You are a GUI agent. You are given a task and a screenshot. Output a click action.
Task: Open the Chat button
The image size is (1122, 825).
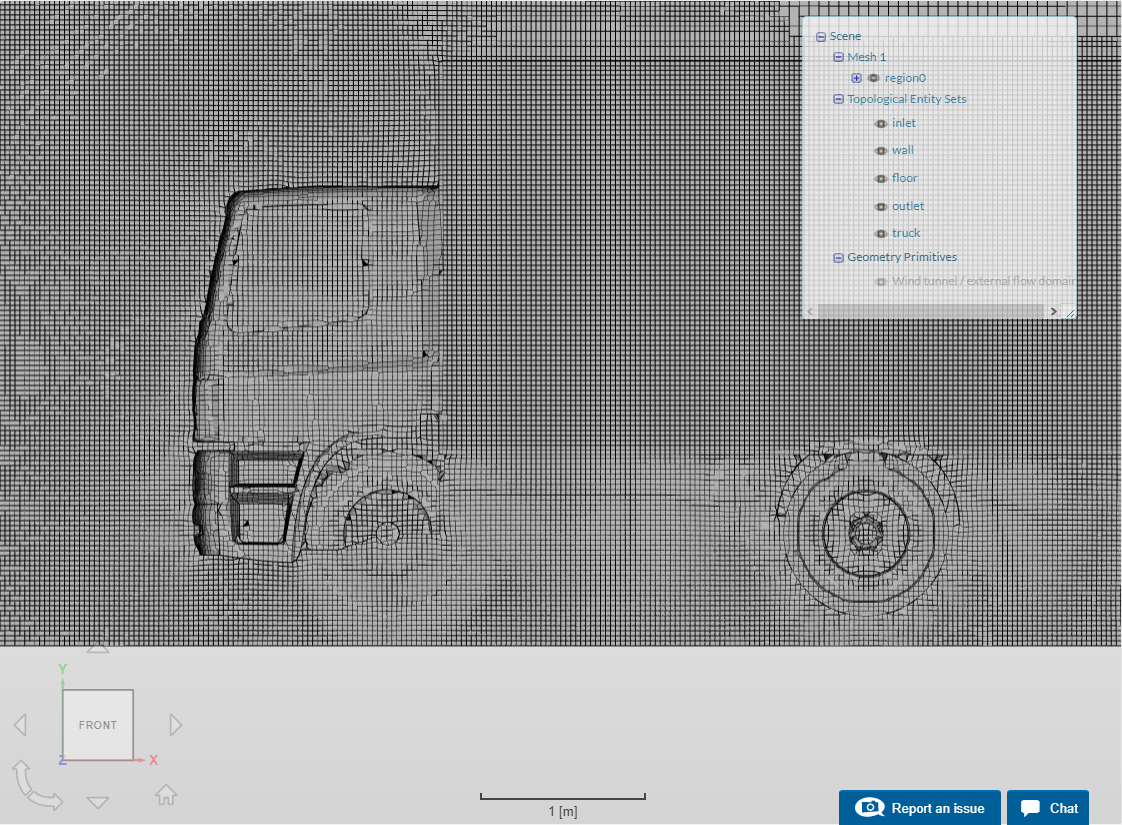click(x=1048, y=808)
